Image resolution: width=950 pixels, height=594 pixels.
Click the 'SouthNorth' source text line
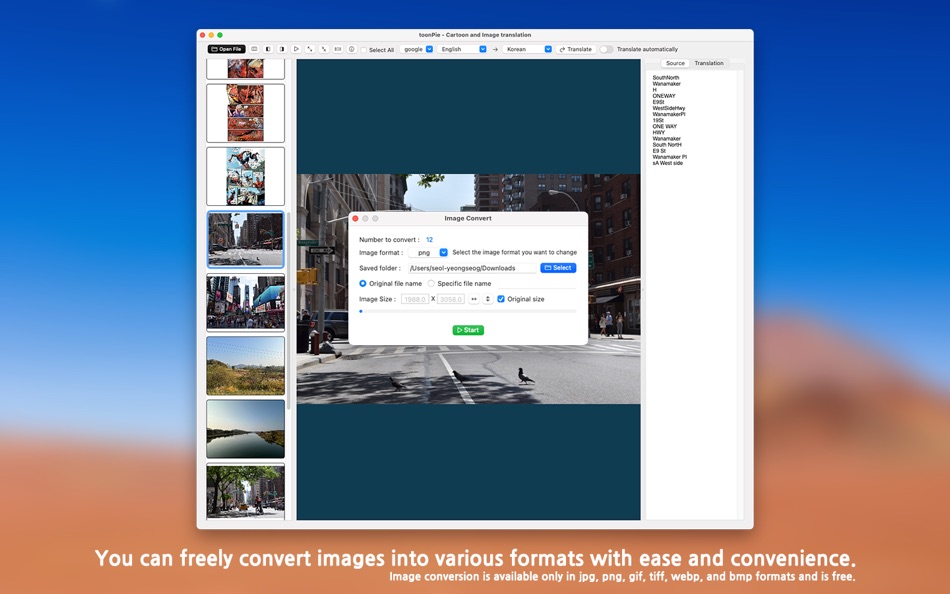(x=665, y=78)
